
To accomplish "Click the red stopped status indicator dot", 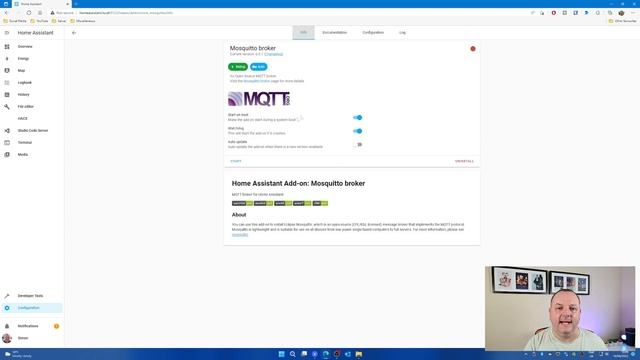I will coord(473,49).
